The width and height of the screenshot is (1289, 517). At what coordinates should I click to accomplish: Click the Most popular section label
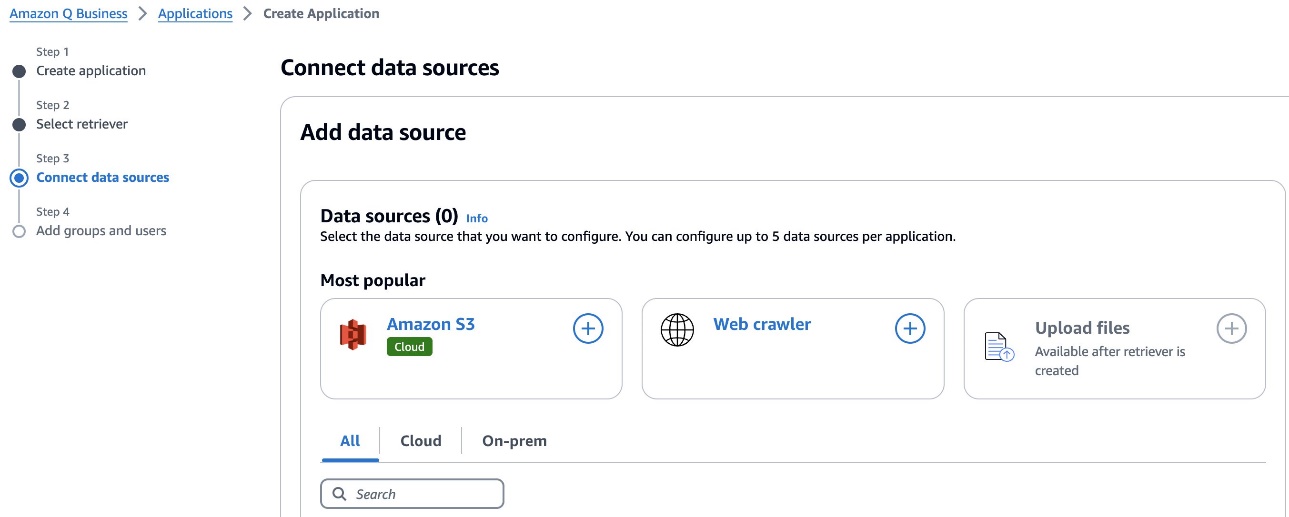[373, 281]
